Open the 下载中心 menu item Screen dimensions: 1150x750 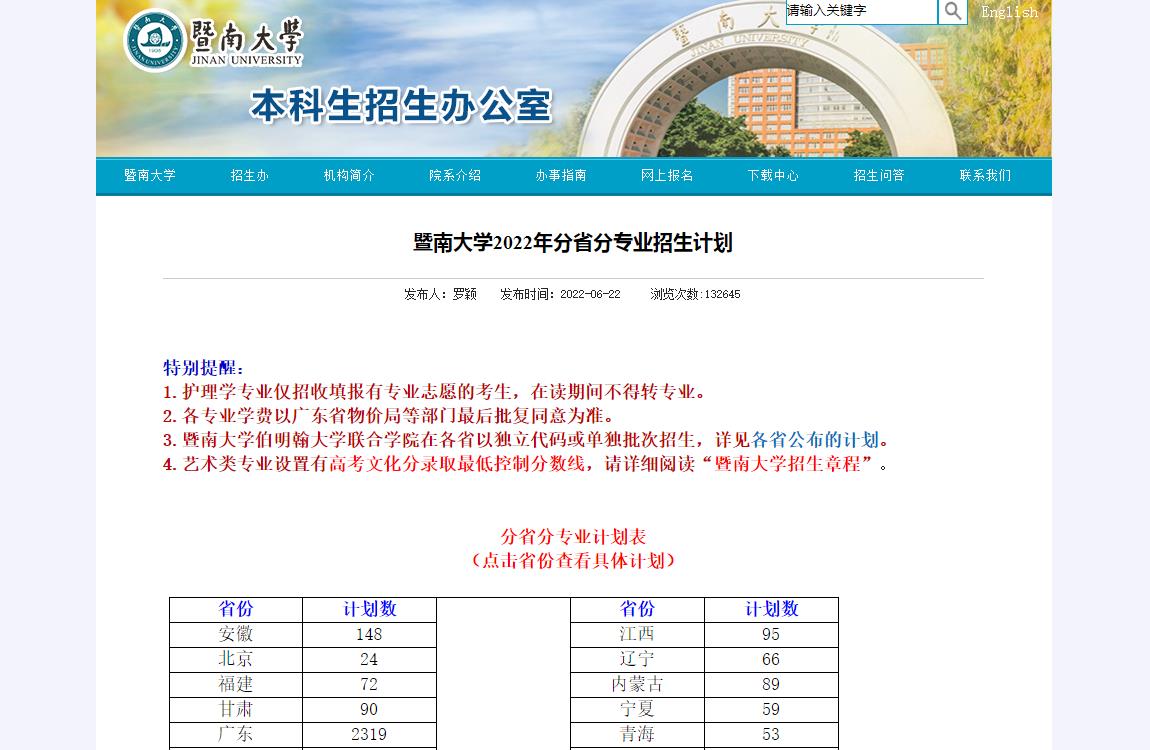pos(773,175)
